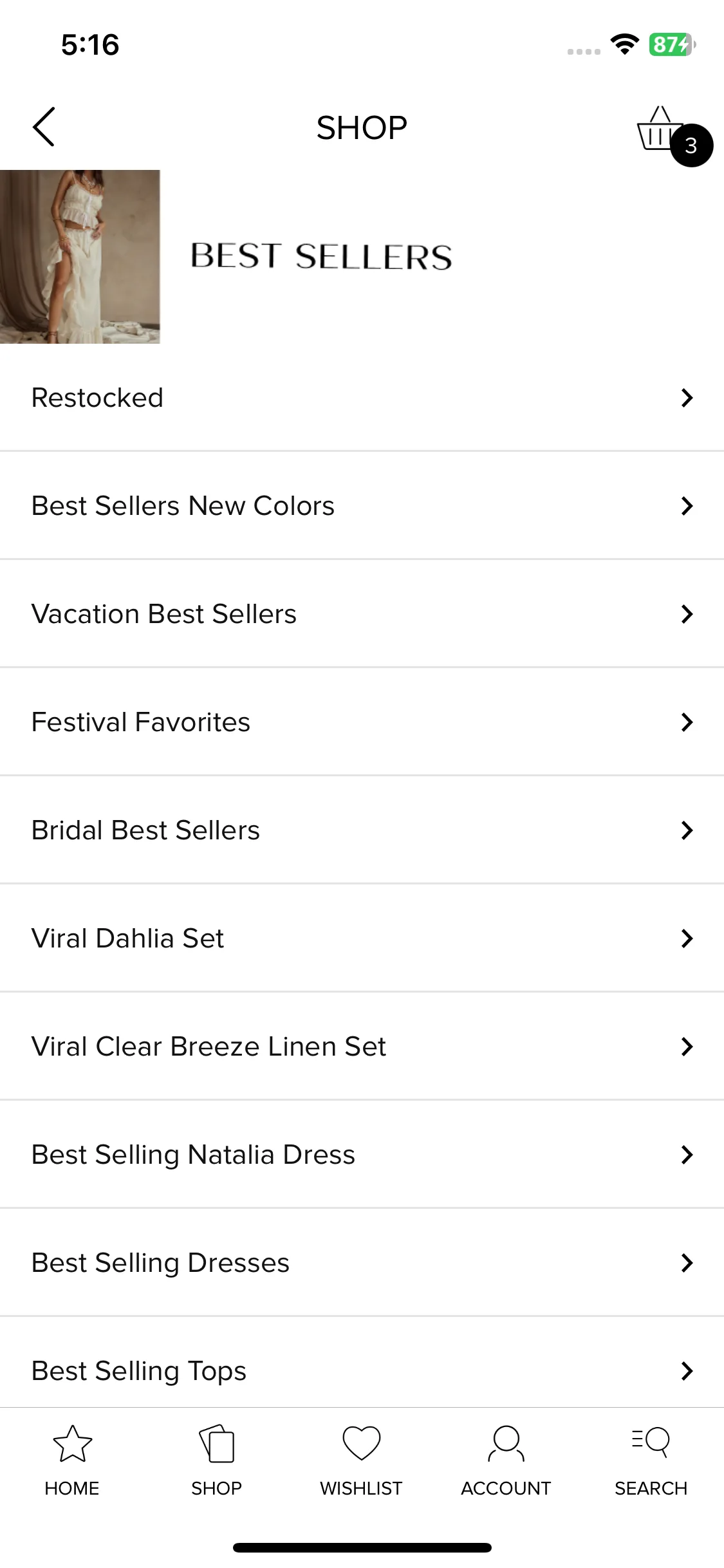Tap the Home star icon

[72, 1444]
